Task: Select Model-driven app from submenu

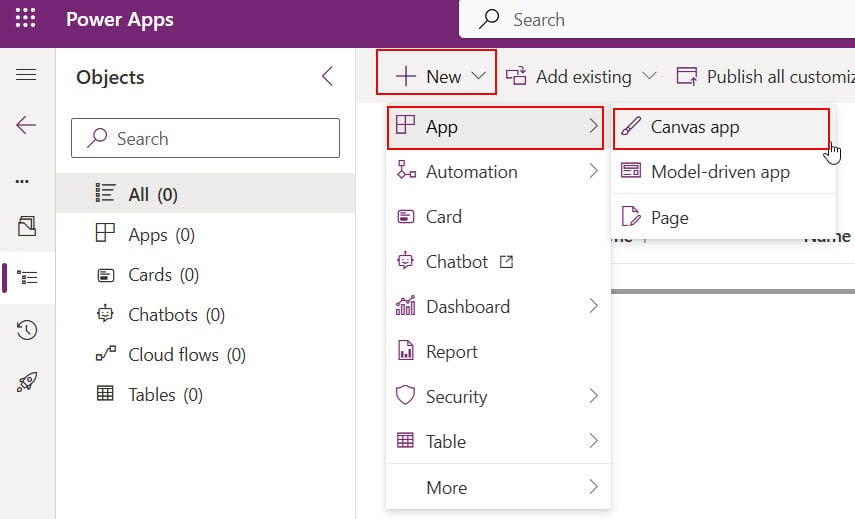Action: [724, 172]
